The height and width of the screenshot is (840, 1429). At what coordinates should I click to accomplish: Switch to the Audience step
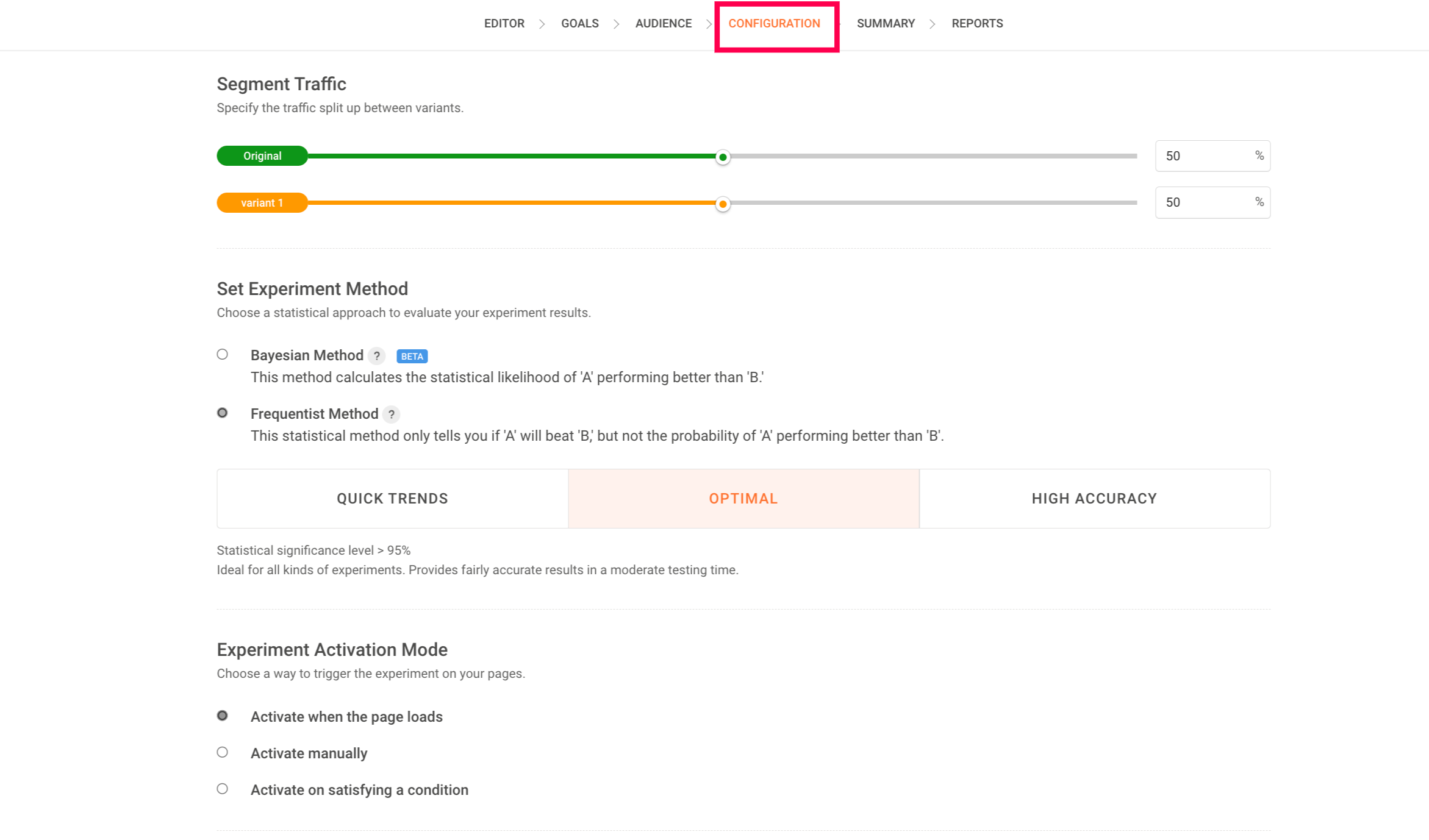663,24
